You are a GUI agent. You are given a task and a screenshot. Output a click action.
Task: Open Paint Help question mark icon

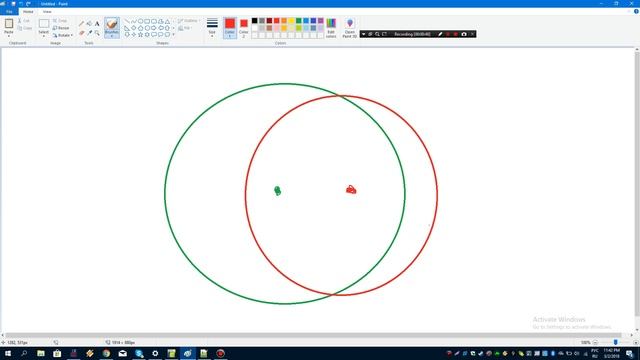[x=636, y=11]
